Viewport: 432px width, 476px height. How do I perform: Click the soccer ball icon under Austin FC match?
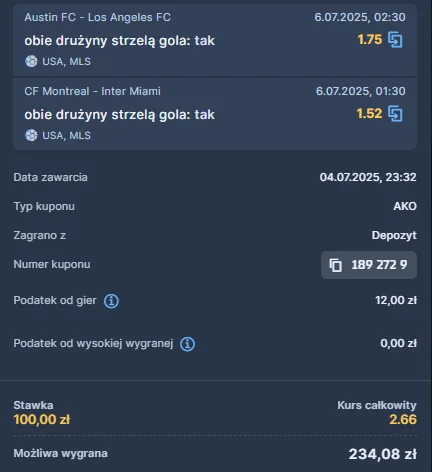pos(31,61)
